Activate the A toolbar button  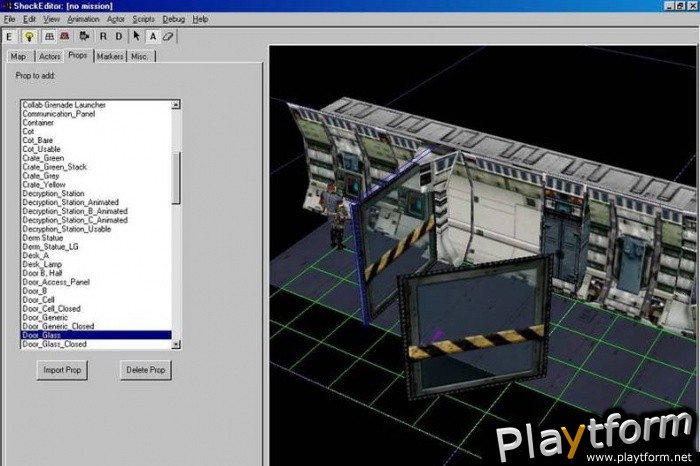153,37
